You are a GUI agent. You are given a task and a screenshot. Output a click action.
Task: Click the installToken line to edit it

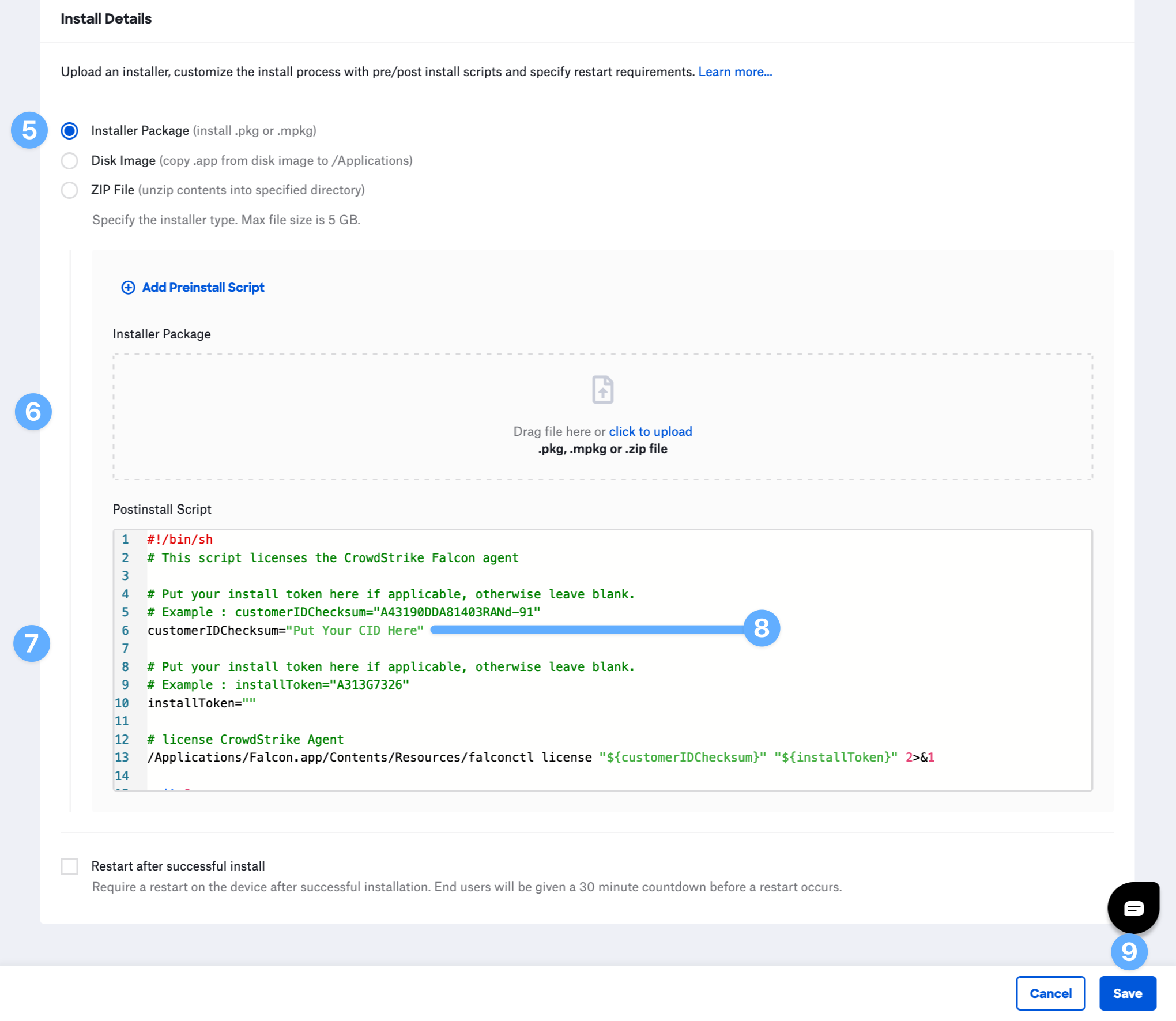point(202,703)
